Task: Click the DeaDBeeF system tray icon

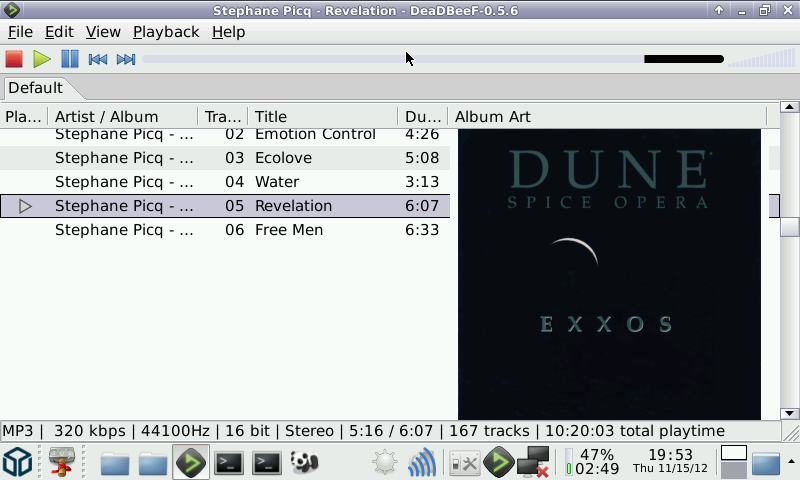Action: [x=498, y=462]
